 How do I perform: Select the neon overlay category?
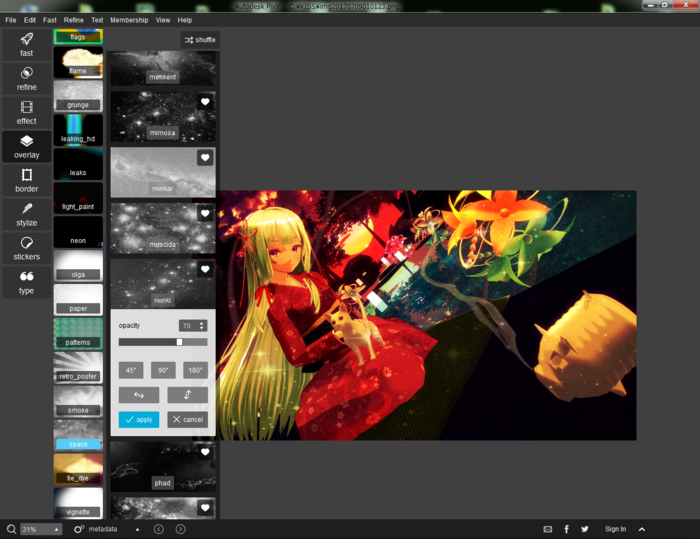point(78,232)
